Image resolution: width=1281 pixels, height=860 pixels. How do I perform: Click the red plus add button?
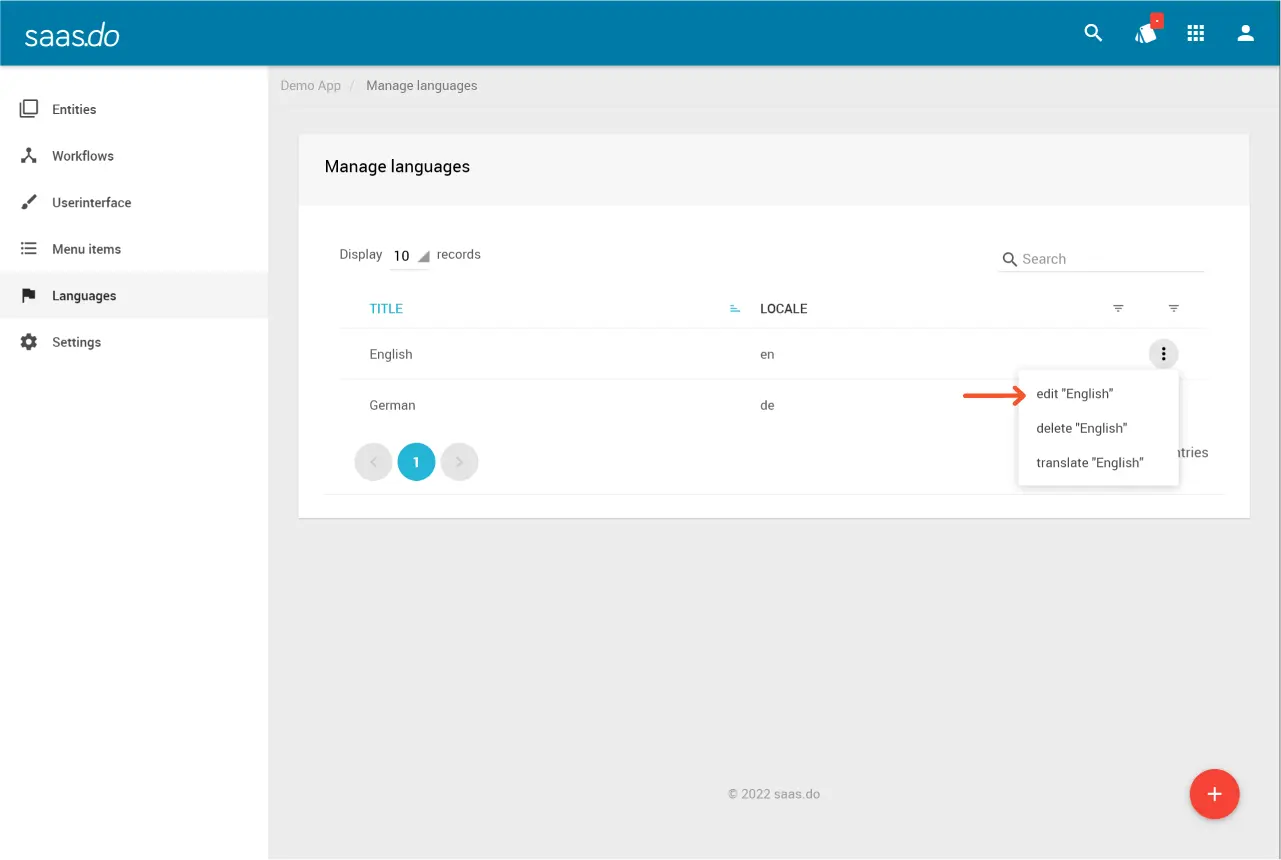click(x=1214, y=795)
